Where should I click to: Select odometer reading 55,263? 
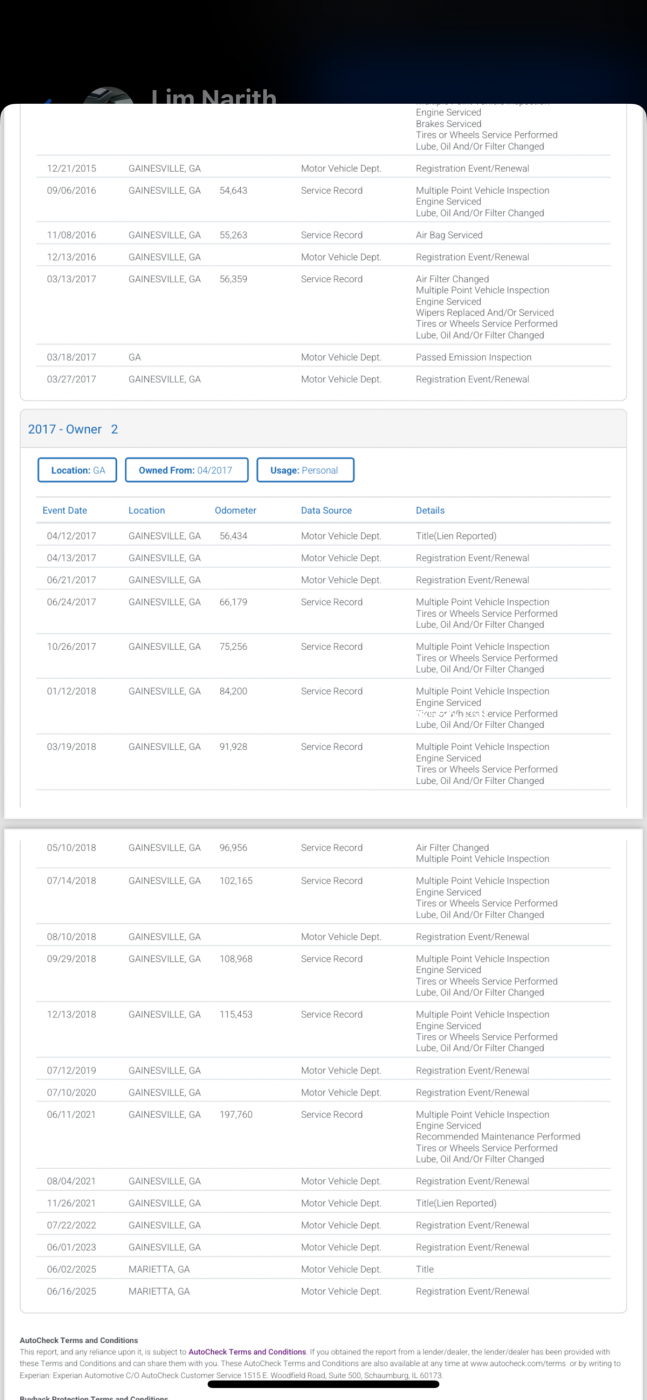tap(233, 235)
